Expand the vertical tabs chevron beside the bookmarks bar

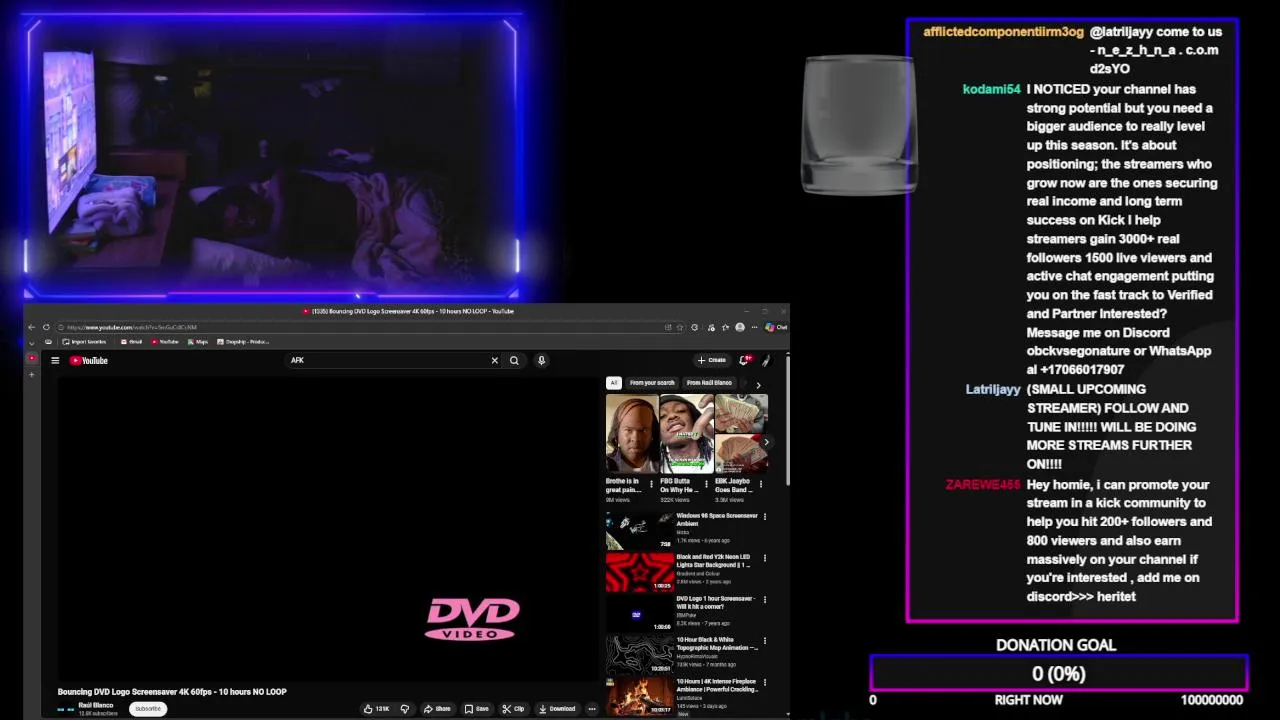(x=32, y=342)
